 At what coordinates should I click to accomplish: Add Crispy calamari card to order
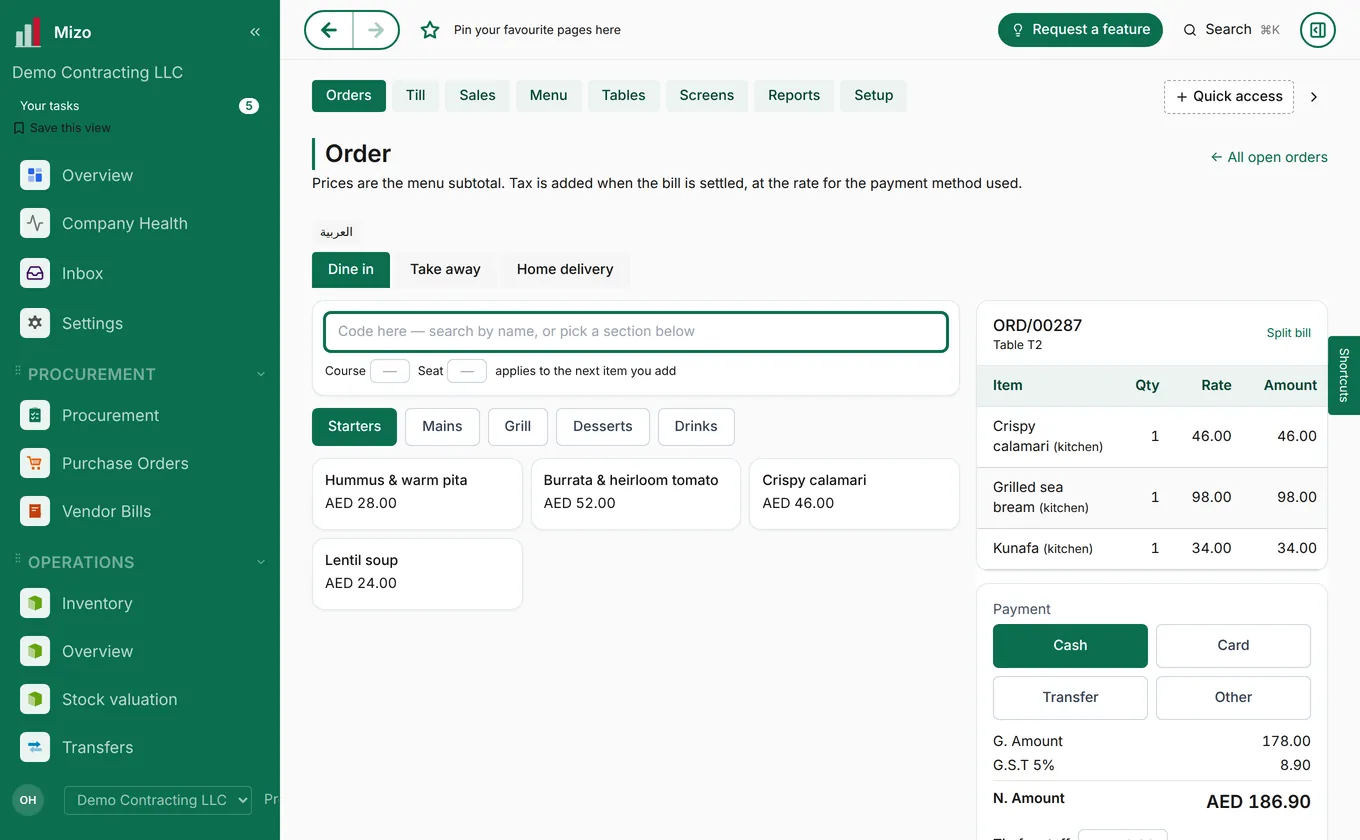tap(855, 494)
